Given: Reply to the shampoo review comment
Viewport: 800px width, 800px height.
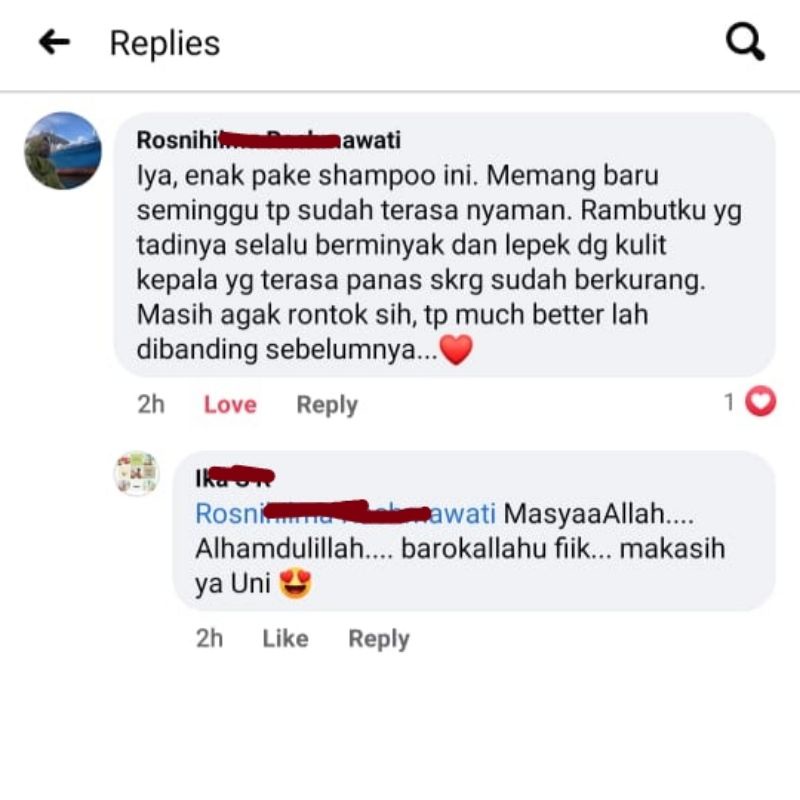Looking at the screenshot, I should point(327,405).
